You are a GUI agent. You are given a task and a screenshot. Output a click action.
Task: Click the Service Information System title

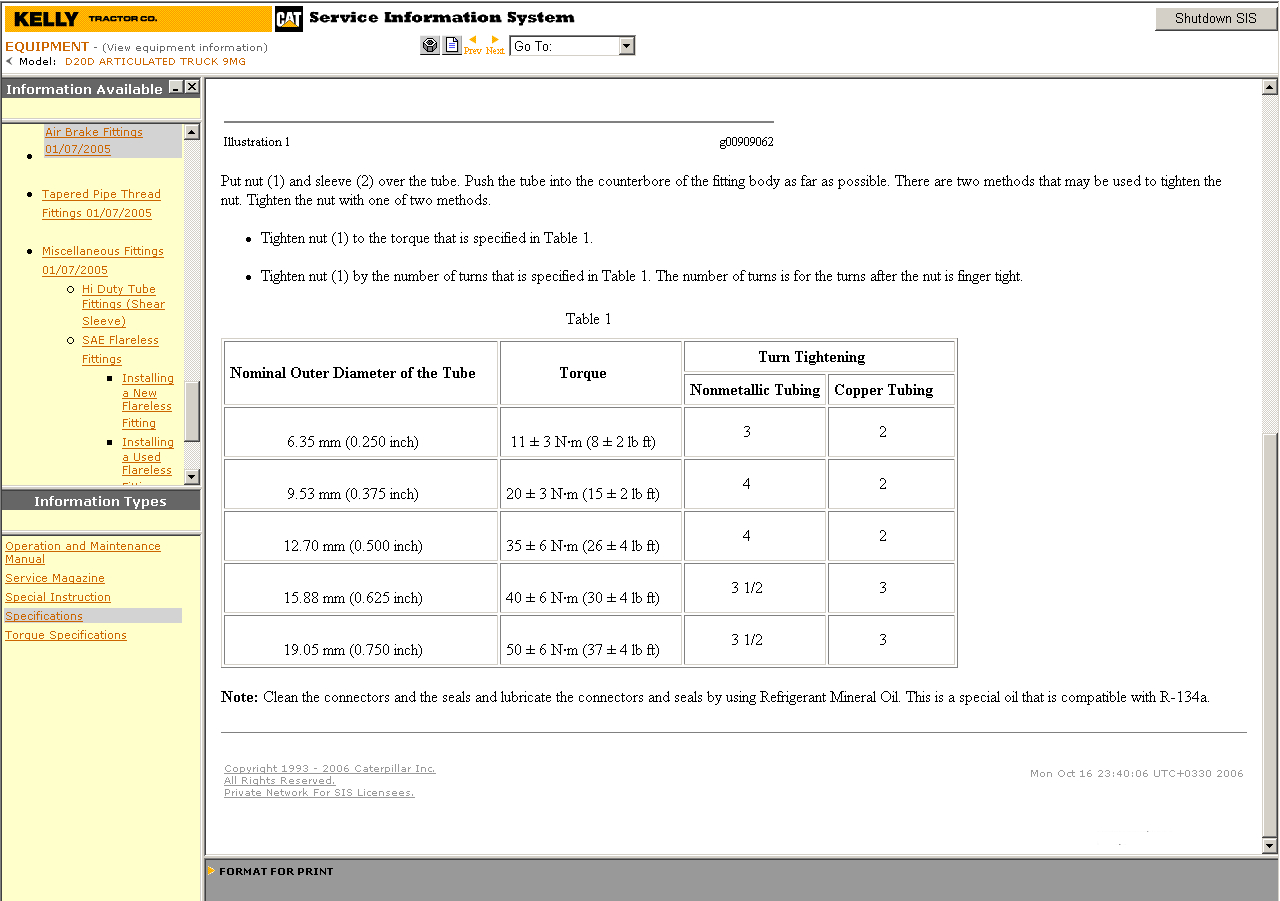[x=442, y=17]
